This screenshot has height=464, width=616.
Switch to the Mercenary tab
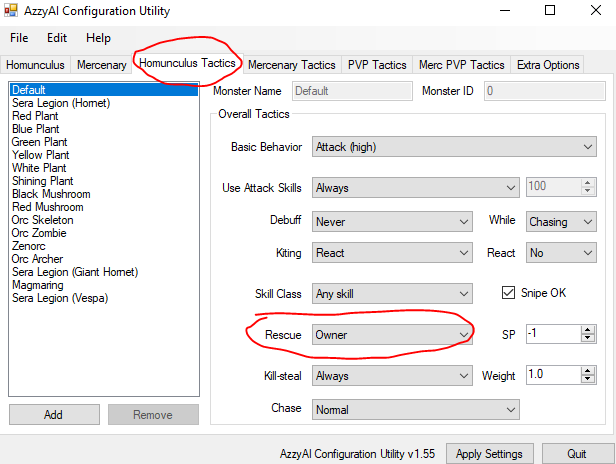[101, 65]
